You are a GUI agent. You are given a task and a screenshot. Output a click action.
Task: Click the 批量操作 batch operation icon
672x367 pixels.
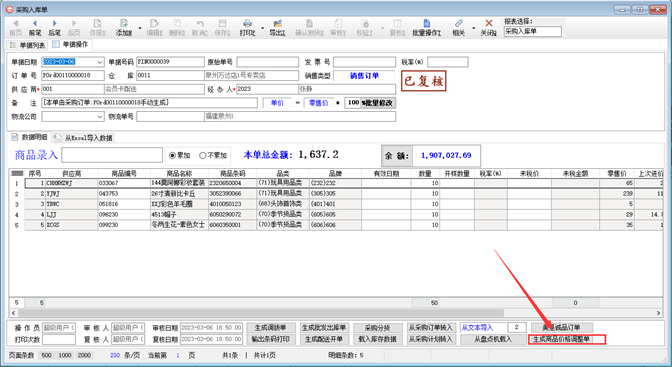point(426,24)
